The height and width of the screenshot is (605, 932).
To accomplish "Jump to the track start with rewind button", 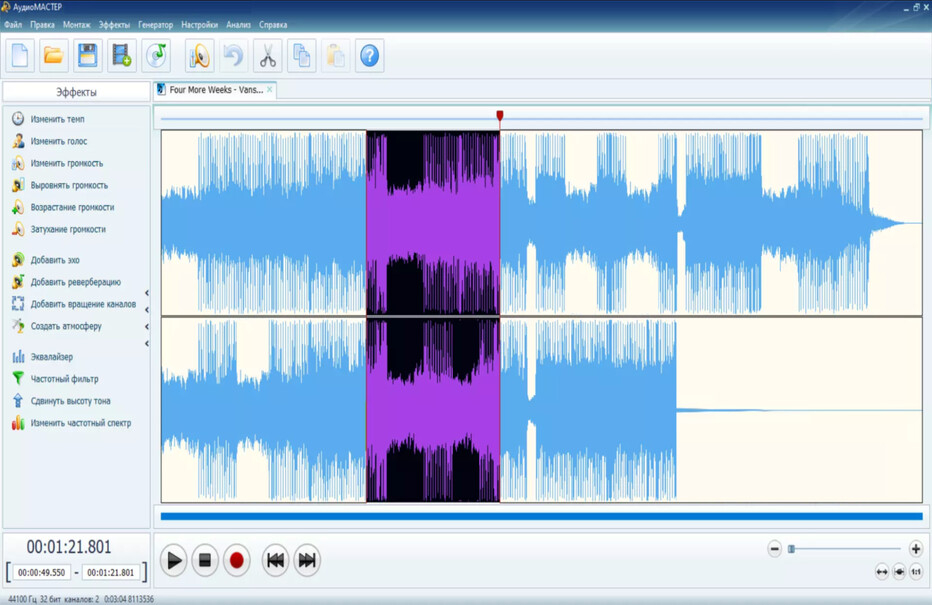I will (x=275, y=561).
